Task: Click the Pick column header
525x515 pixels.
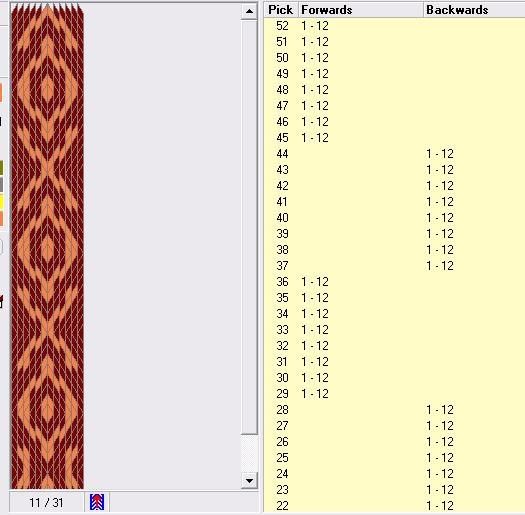Action: [281, 10]
